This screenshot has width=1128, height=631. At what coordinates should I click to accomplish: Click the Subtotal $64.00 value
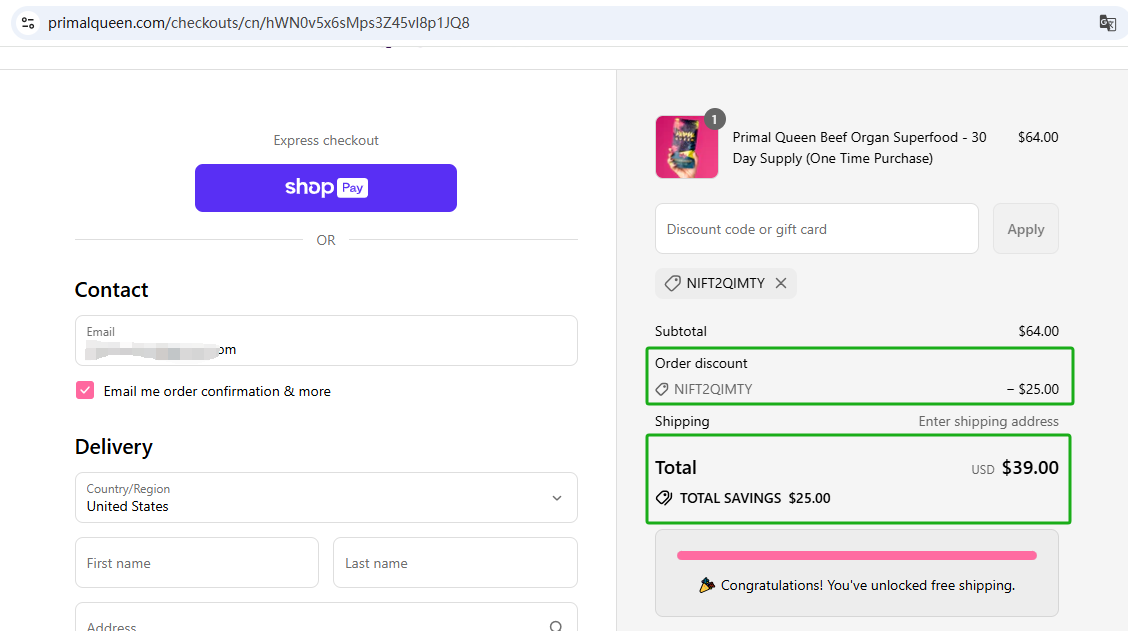tap(1038, 331)
